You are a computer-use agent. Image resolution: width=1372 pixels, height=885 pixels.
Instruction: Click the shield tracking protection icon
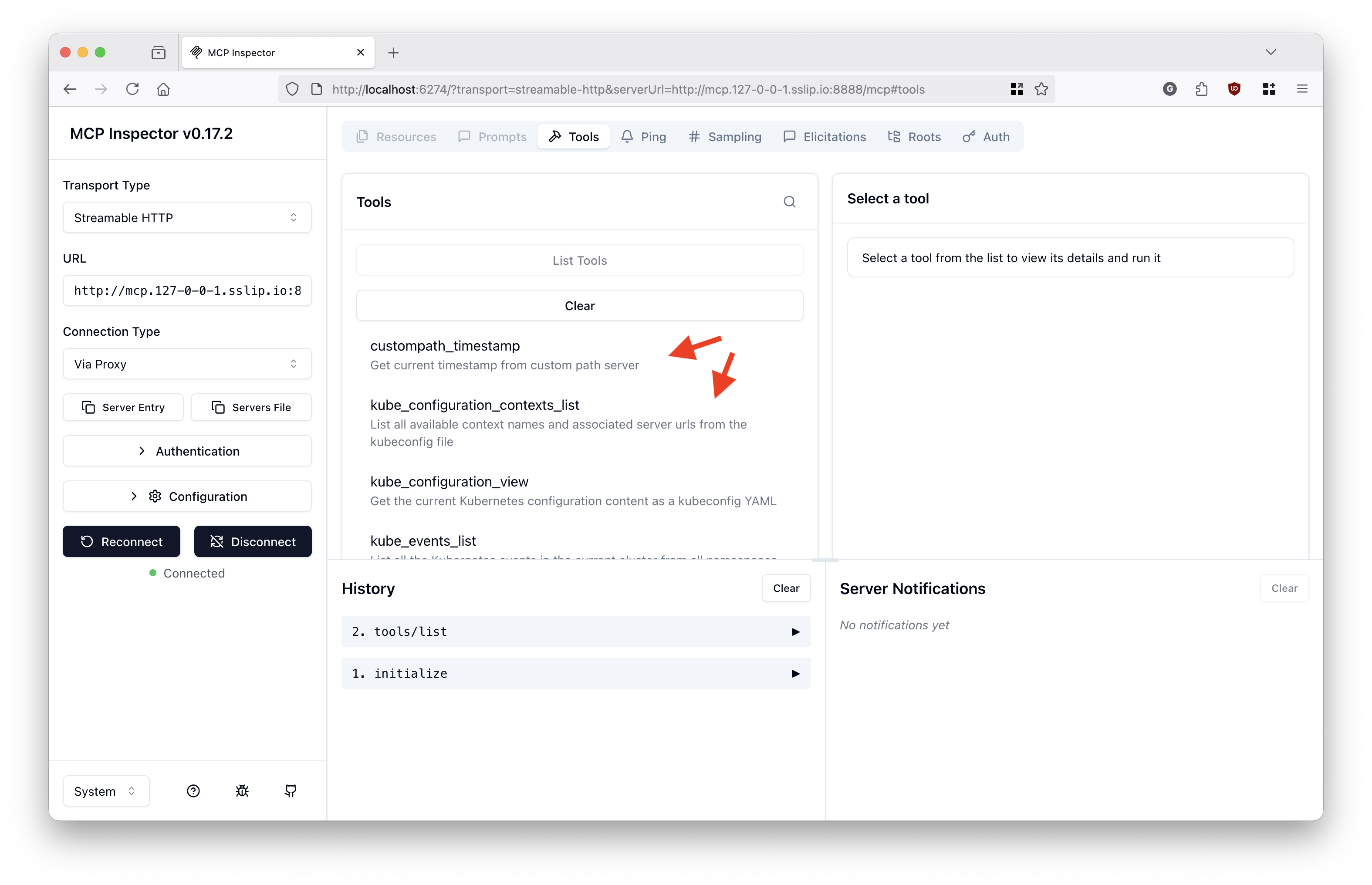[292, 89]
